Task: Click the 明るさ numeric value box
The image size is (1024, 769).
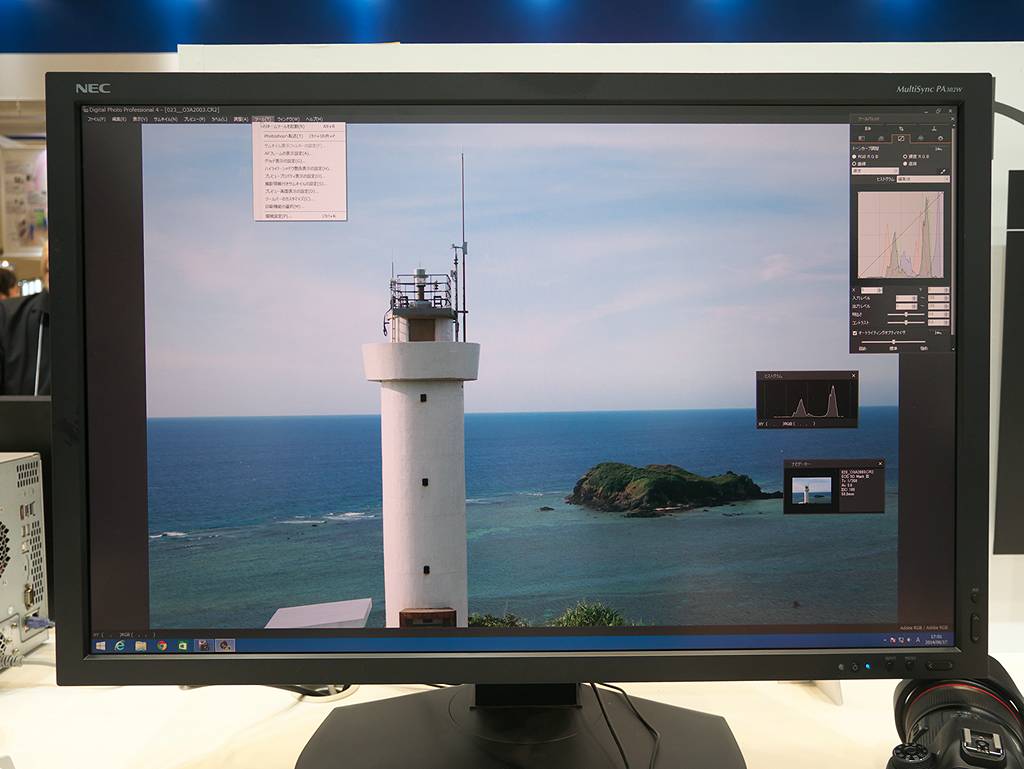Action: [938, 314]
